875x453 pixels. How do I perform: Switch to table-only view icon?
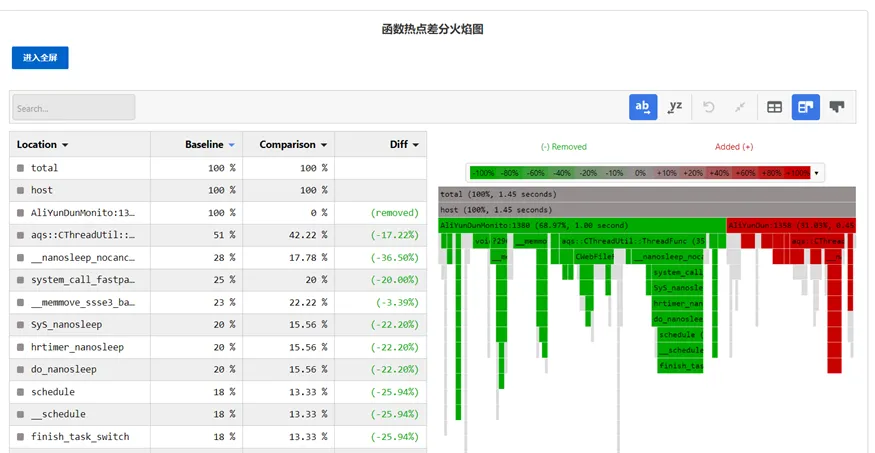click(x=775, y=107)
